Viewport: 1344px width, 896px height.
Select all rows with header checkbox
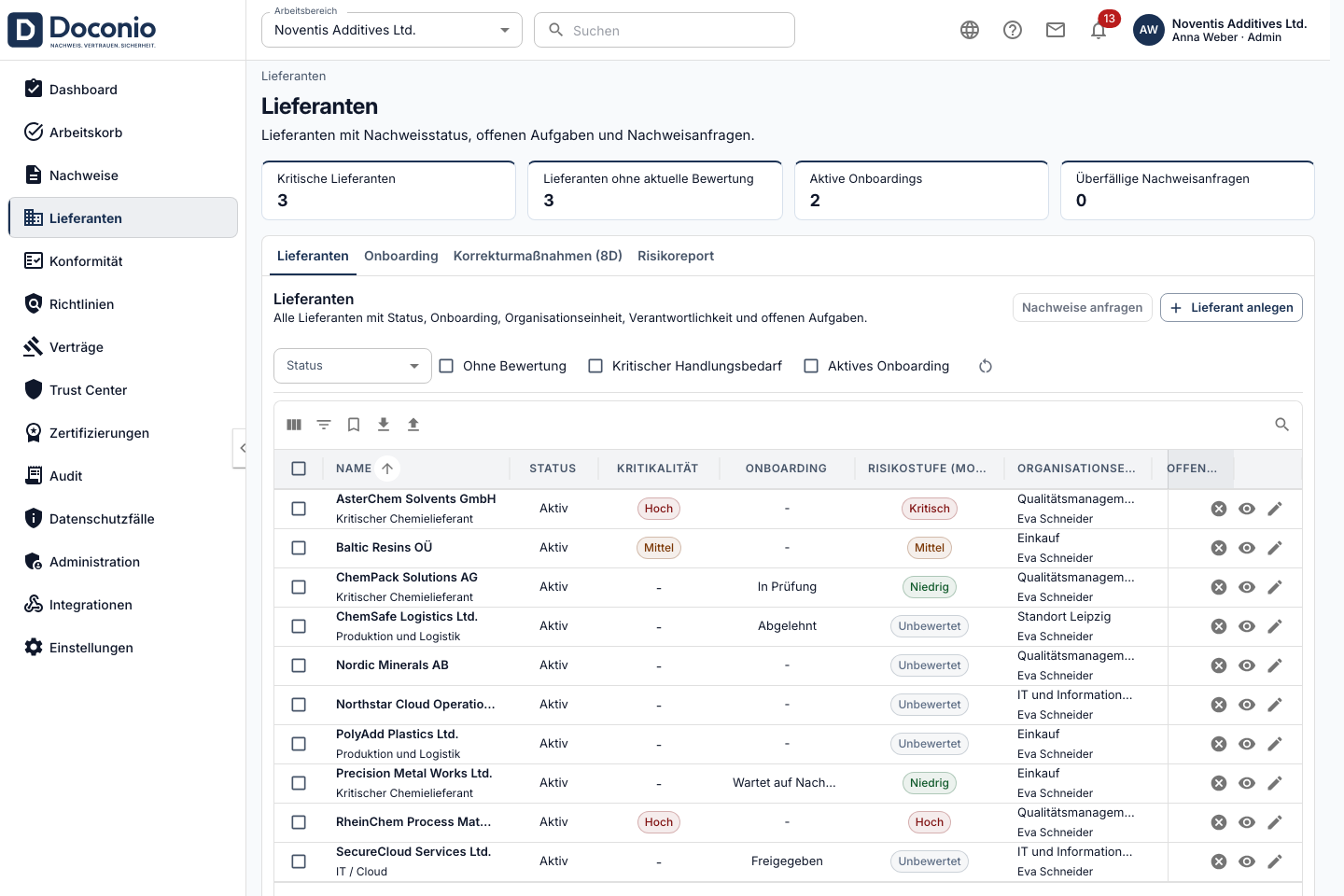[299, 469]
